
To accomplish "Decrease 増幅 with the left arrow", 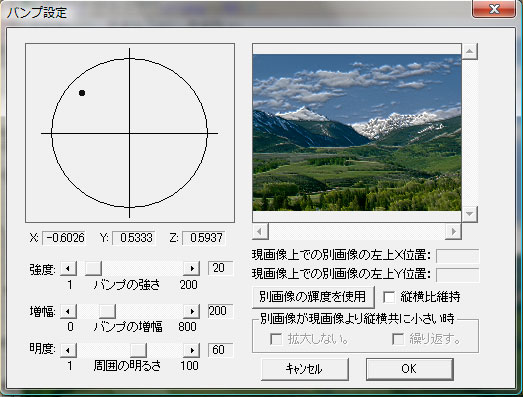I will click(68, 311).
